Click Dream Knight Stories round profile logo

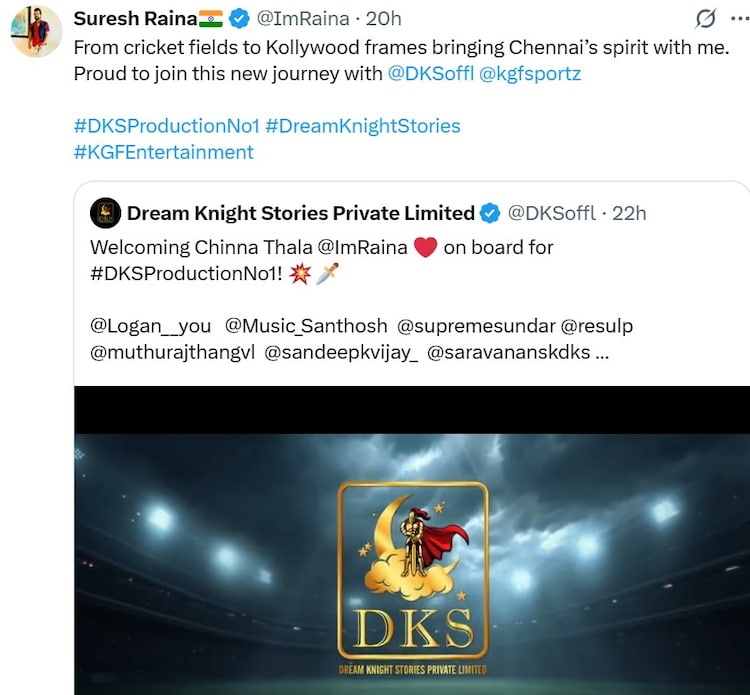pos(105,213)
